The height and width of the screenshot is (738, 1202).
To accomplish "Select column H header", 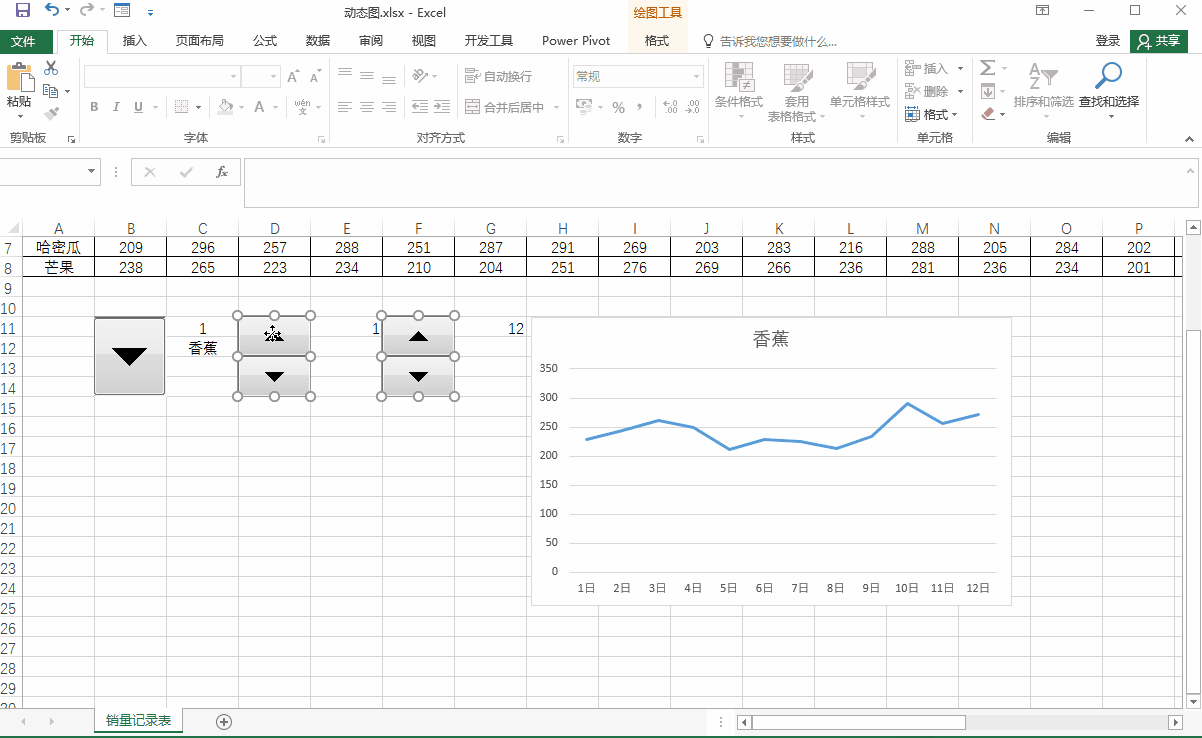I will [563, 229].
